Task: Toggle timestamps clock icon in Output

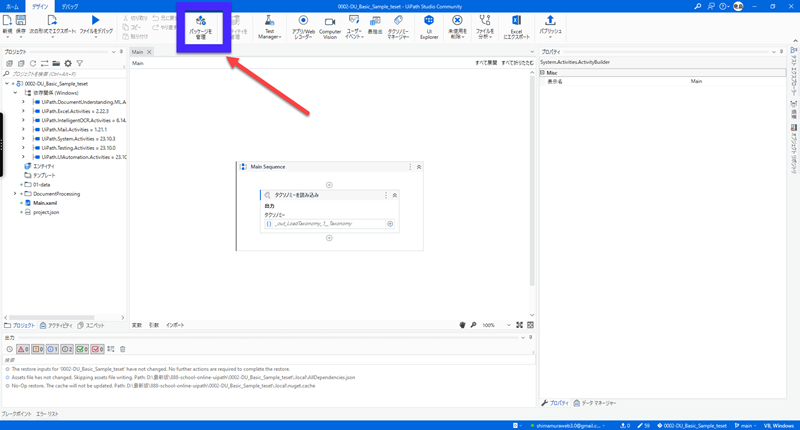Action: [9, 349]
